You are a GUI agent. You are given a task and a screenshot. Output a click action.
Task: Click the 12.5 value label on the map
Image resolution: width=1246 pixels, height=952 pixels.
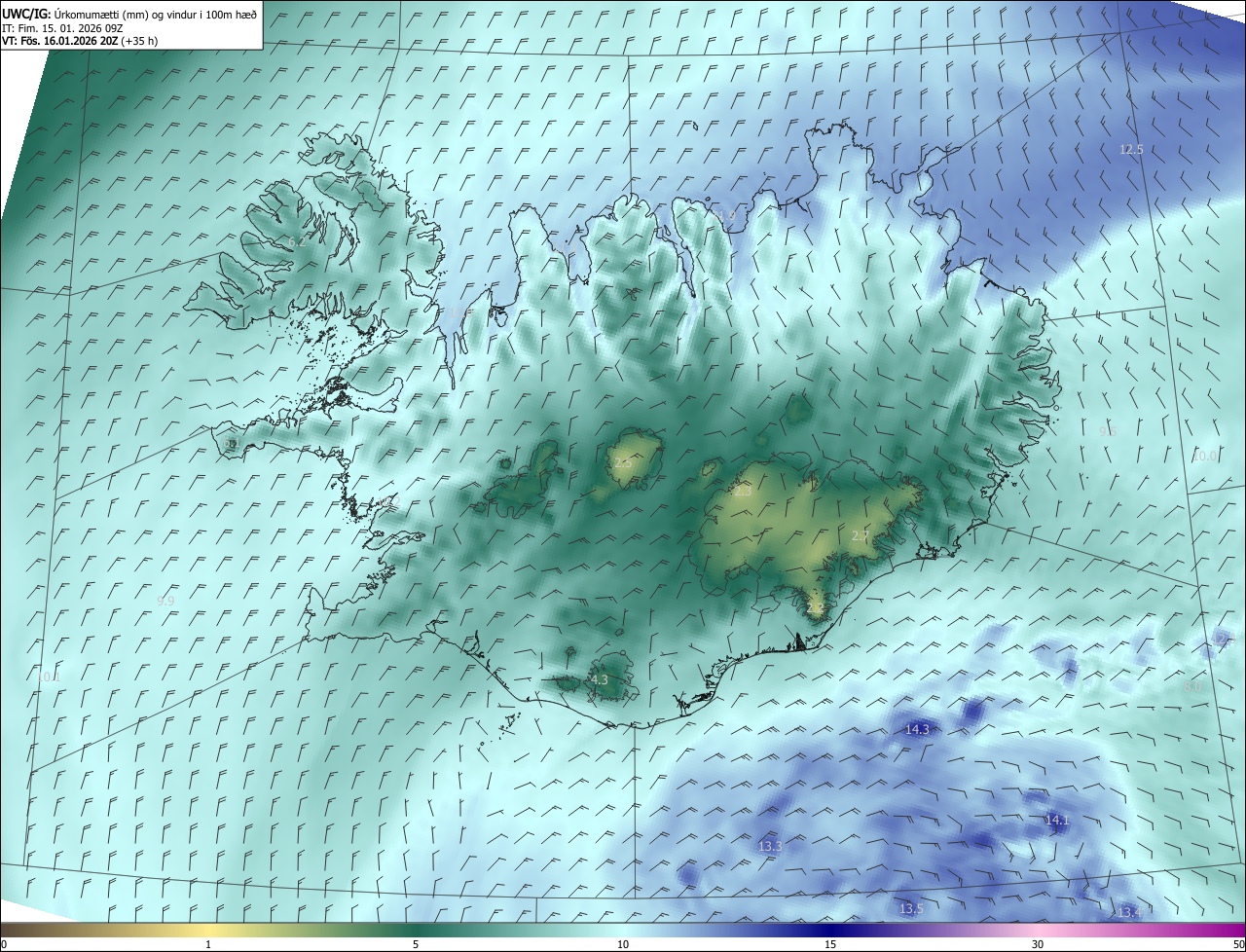(1131, 150)
